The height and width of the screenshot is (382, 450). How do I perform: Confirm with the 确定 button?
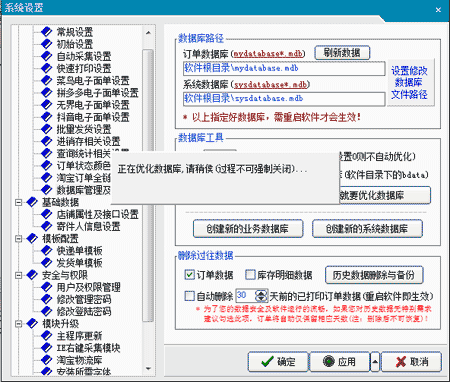point(278,362)
